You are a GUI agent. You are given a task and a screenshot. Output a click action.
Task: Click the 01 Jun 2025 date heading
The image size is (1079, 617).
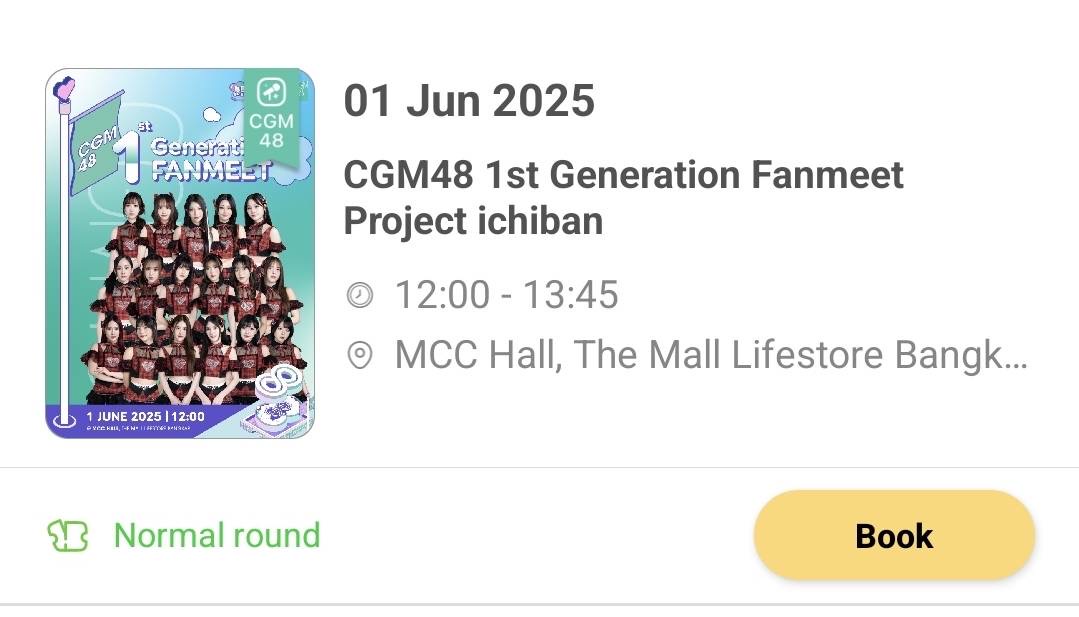(x=469, y=100)
